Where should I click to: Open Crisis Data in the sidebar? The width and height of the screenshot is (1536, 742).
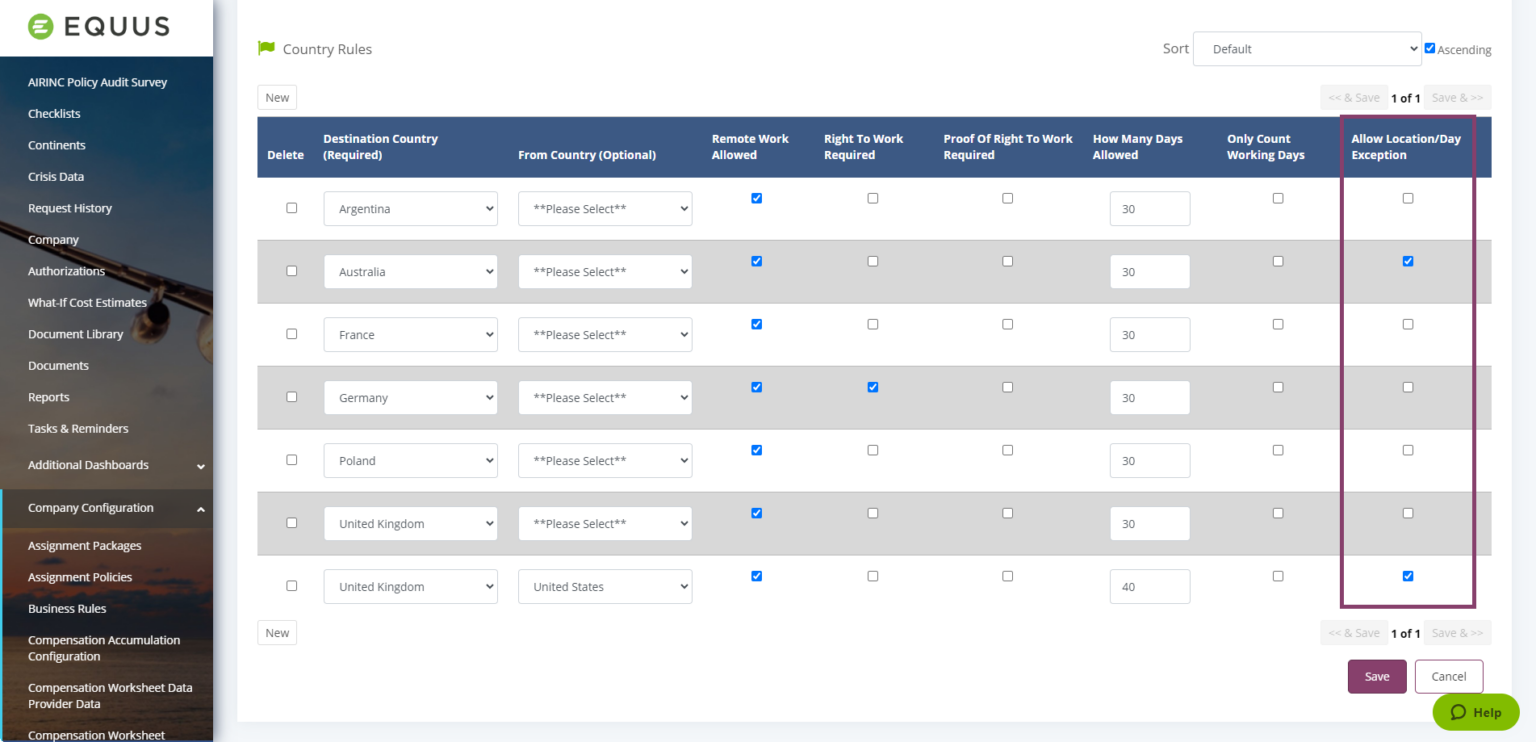point(56,177)
